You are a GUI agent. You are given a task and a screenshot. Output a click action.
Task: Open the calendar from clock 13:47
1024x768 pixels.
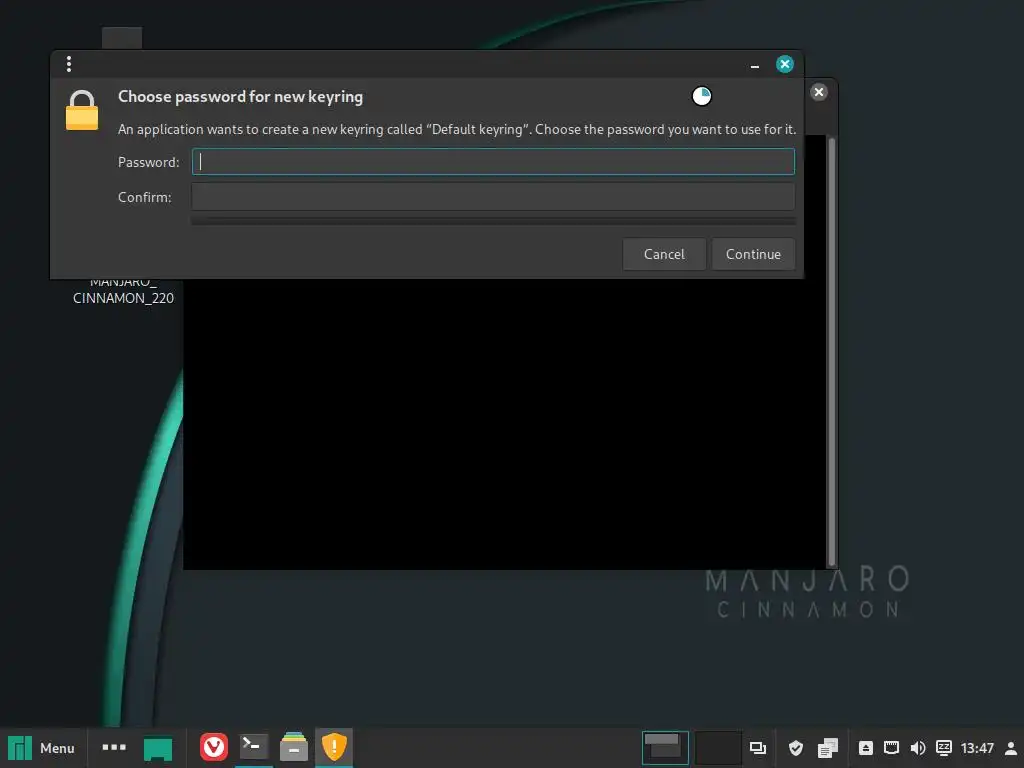(x=977, y=748)
